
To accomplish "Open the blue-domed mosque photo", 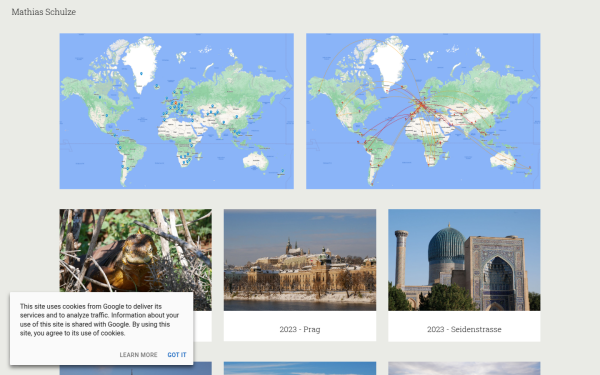I will [x=464, y=260].
